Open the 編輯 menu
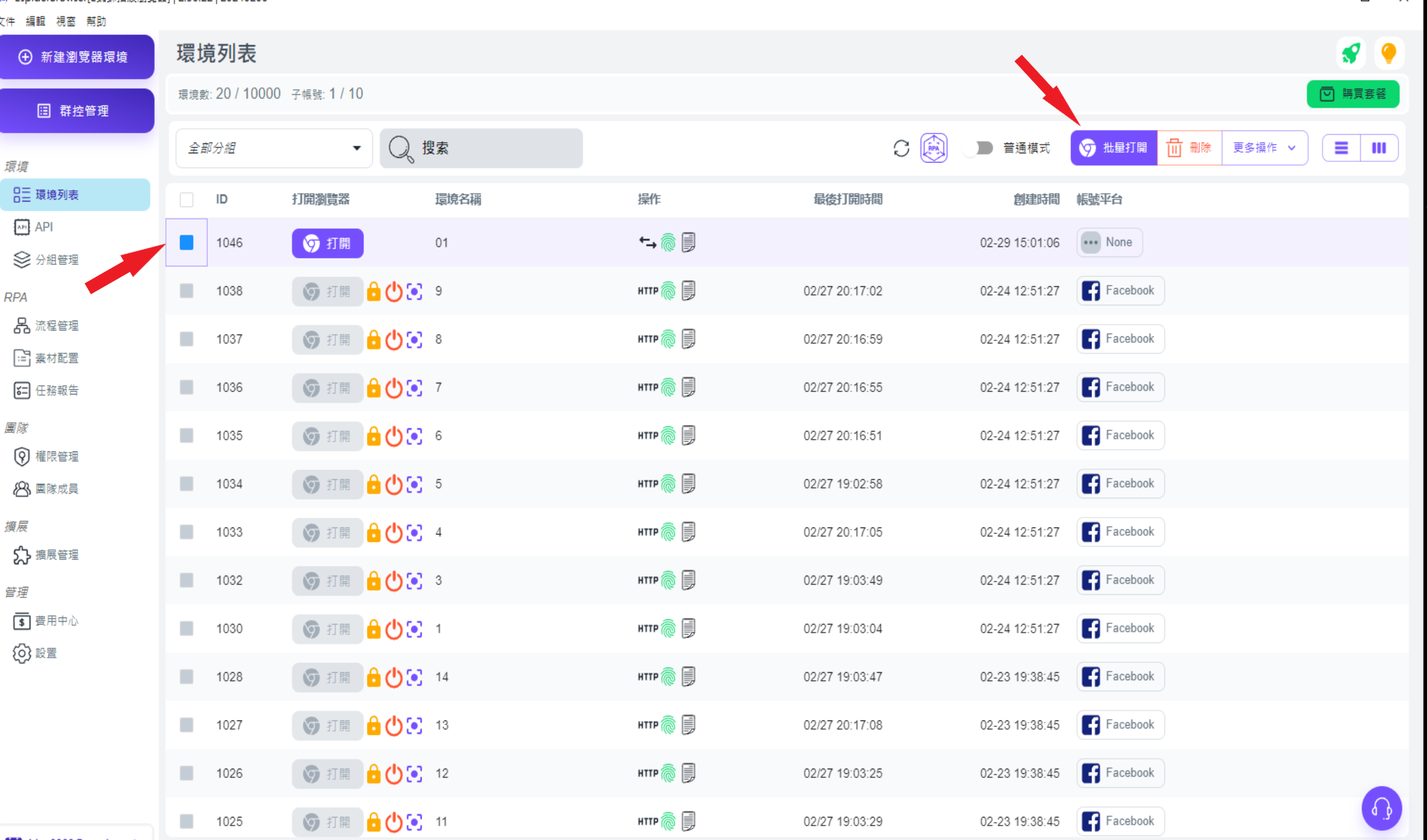This screenshot has width=1427, height=840. (35, 21)
